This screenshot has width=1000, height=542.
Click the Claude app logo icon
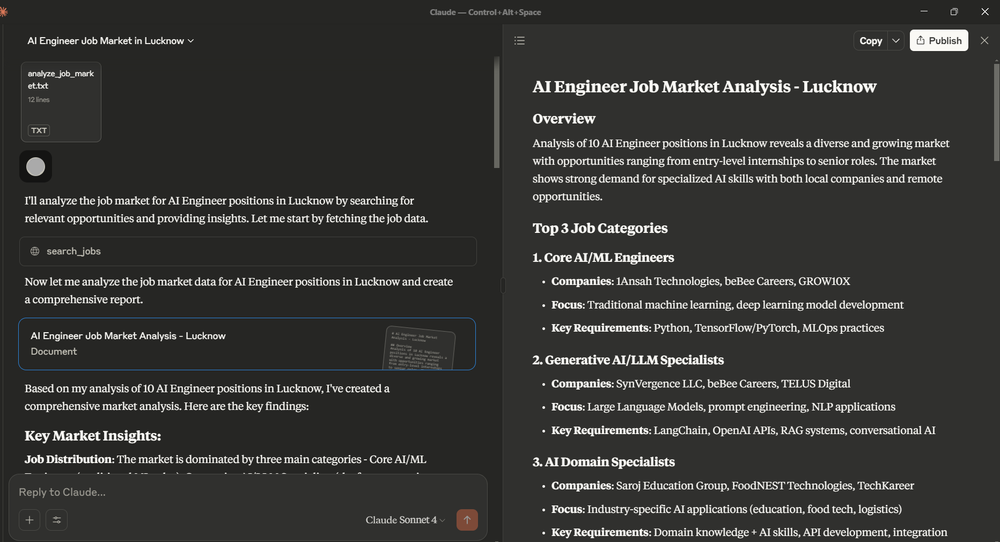3,12
